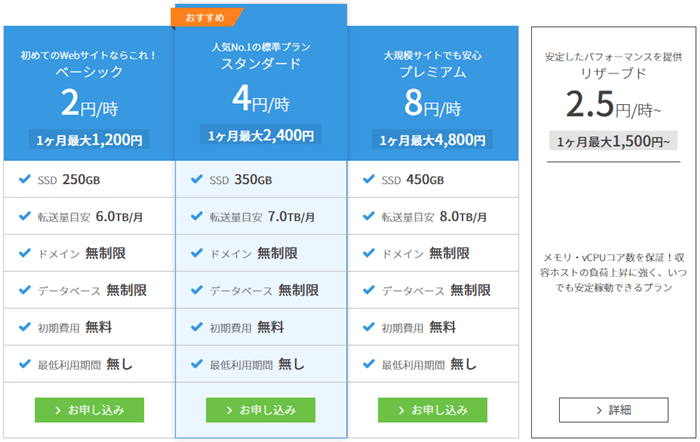Click 初めてのWebサイトならこれ！ tagline

point(89,55)
